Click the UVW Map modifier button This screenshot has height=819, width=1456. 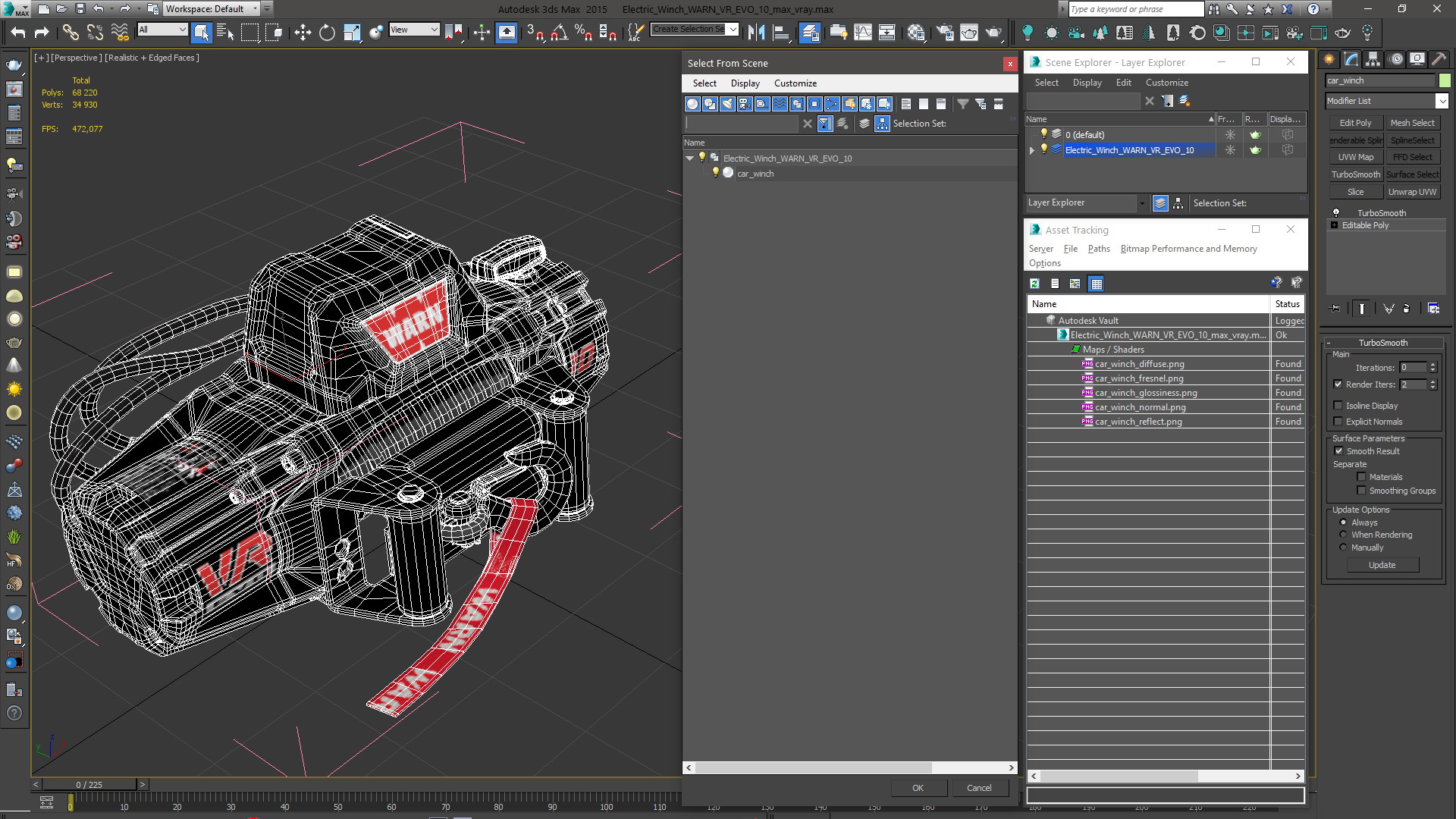(x=1355, y=157)
